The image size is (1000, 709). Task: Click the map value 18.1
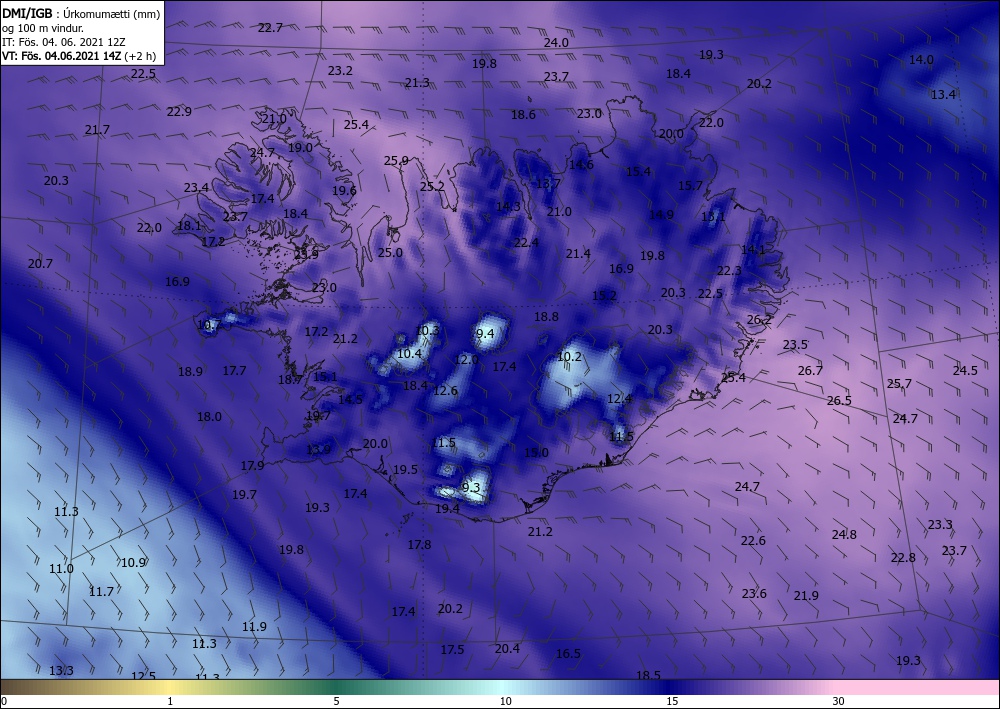tap(189, 226)
